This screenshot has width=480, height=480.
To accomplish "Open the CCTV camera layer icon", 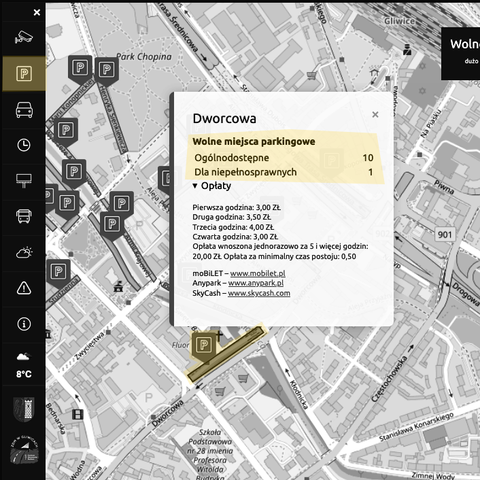I will click(x=24, y=37).
